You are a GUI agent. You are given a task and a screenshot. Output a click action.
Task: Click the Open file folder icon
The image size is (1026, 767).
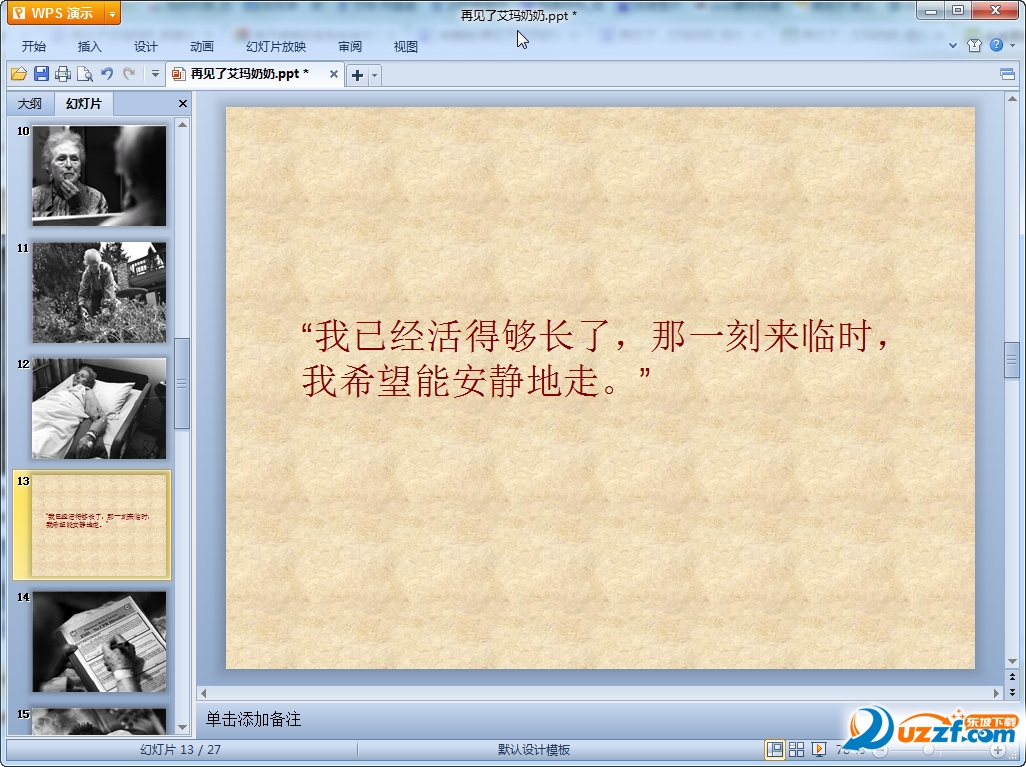[19, 74]
